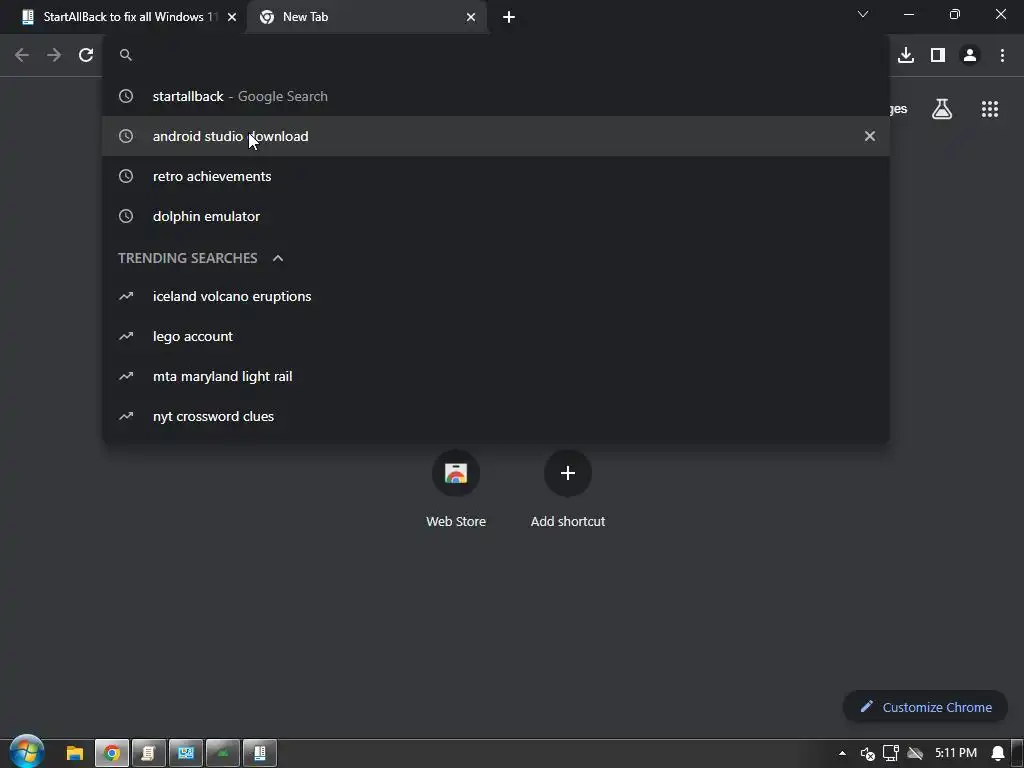The image size is (1024, 768).
Task: Open the Downloads icon in toolbar
Action: click(x=906, y=55)
